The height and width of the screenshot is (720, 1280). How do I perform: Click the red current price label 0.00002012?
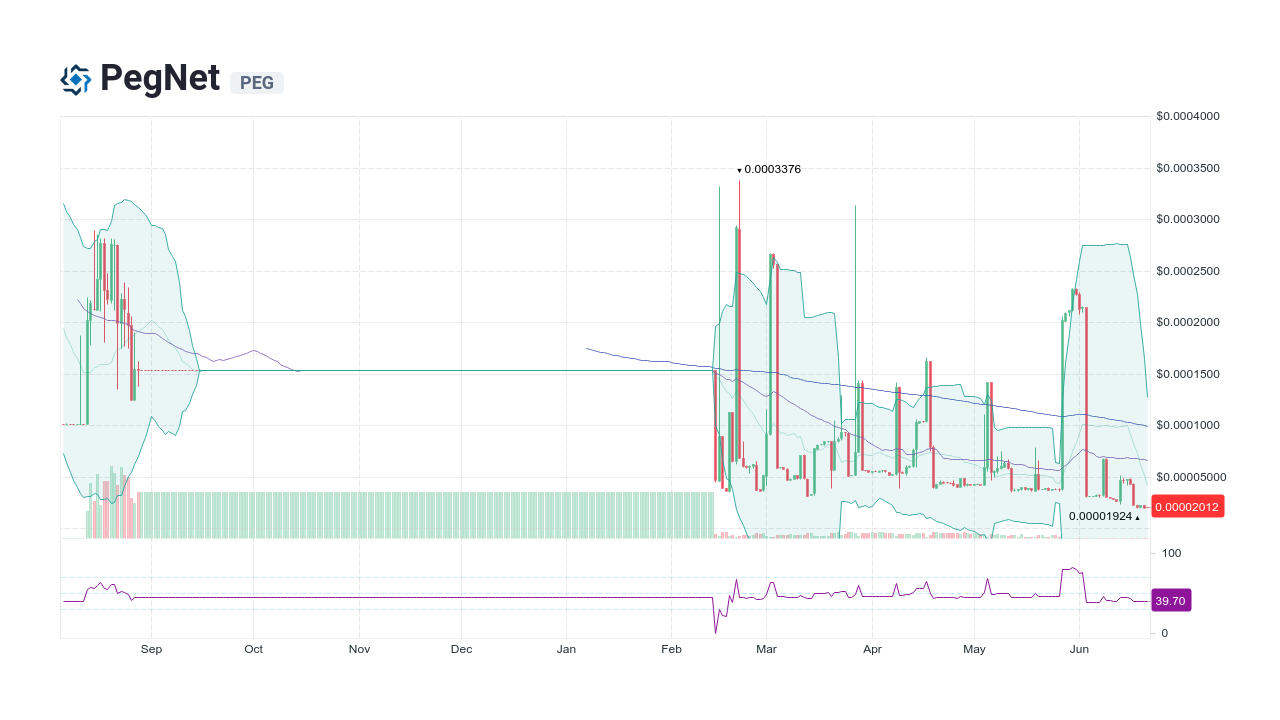pos(1187,506)
